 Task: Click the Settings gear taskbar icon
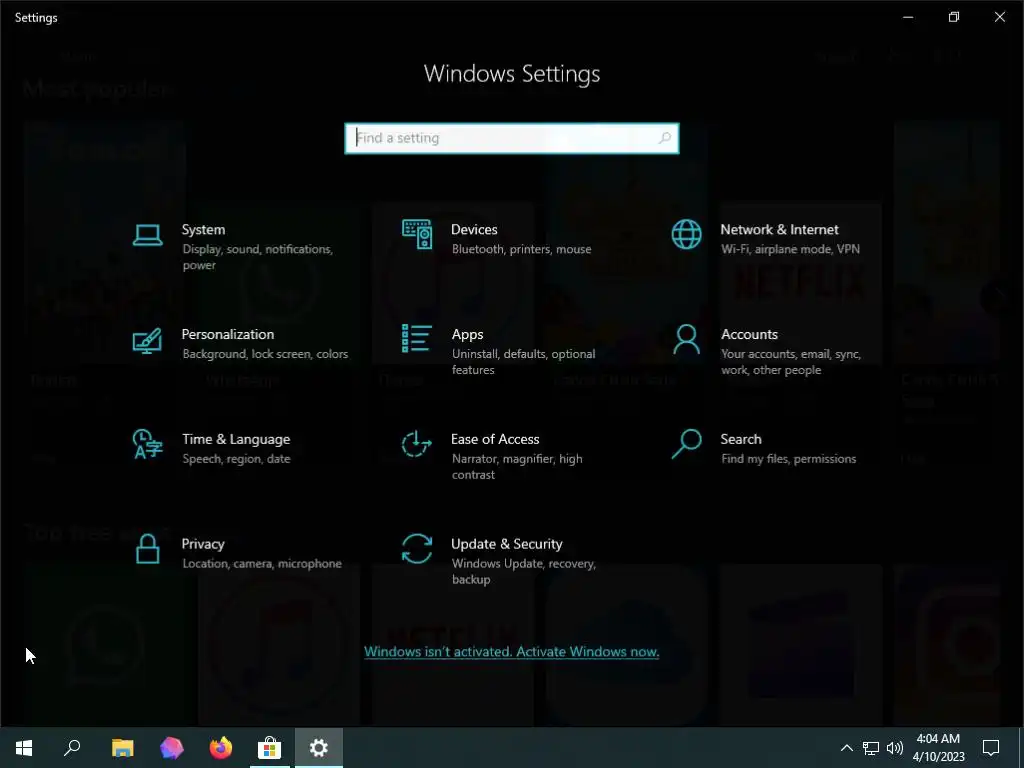[319, 748]
